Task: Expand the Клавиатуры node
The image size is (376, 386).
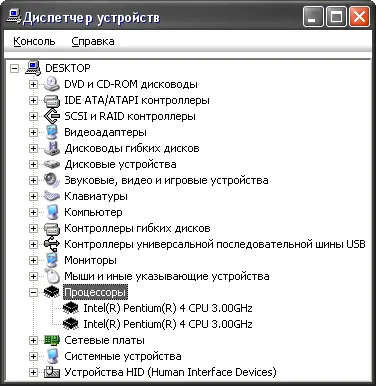Action: [x=33, y=197]
